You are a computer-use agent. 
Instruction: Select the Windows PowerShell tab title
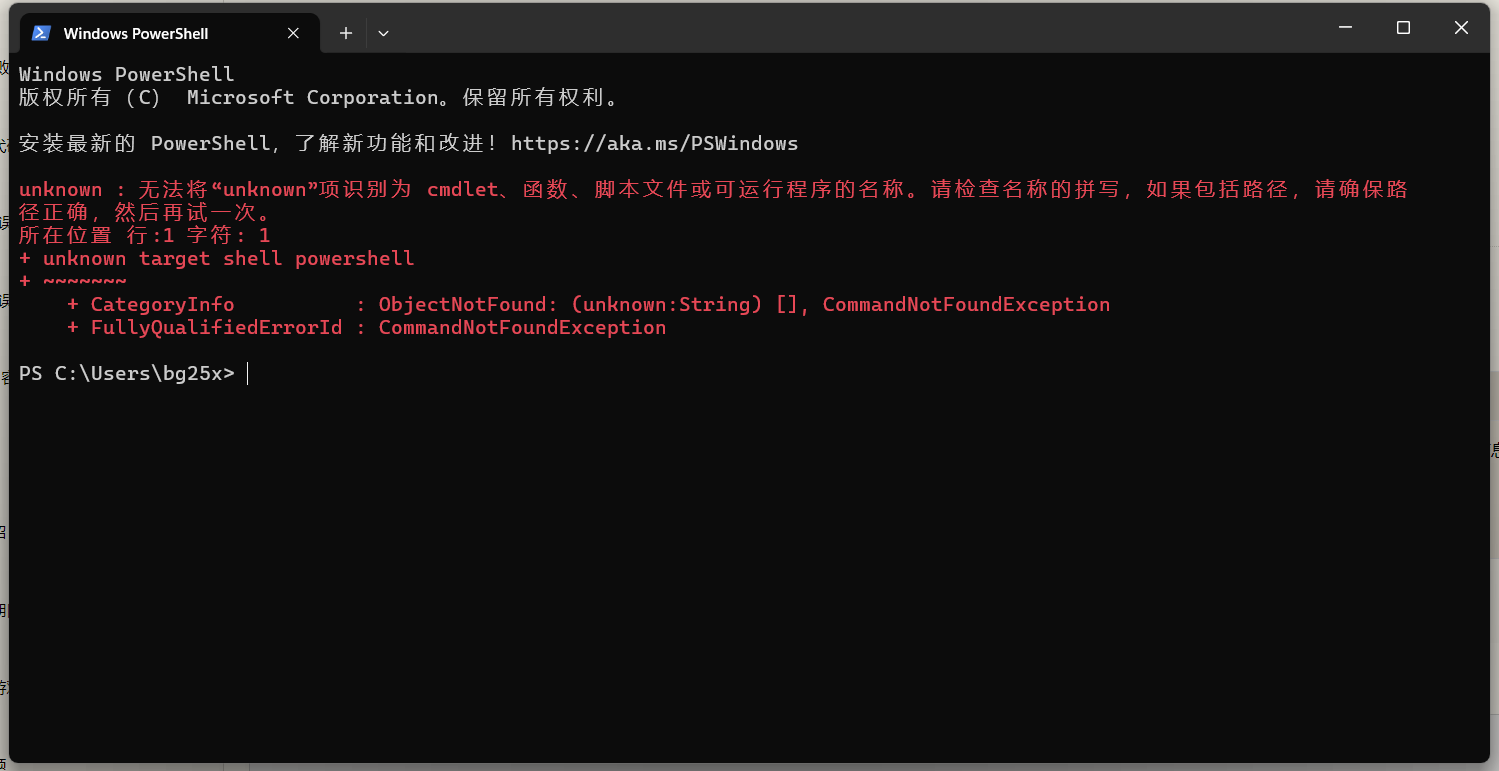coord(136,34)
